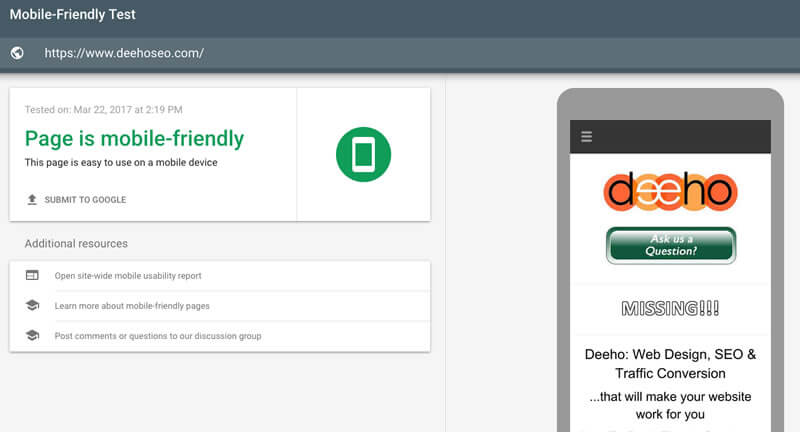Click the green mobile-friendly phone icon

coord(363,155)
